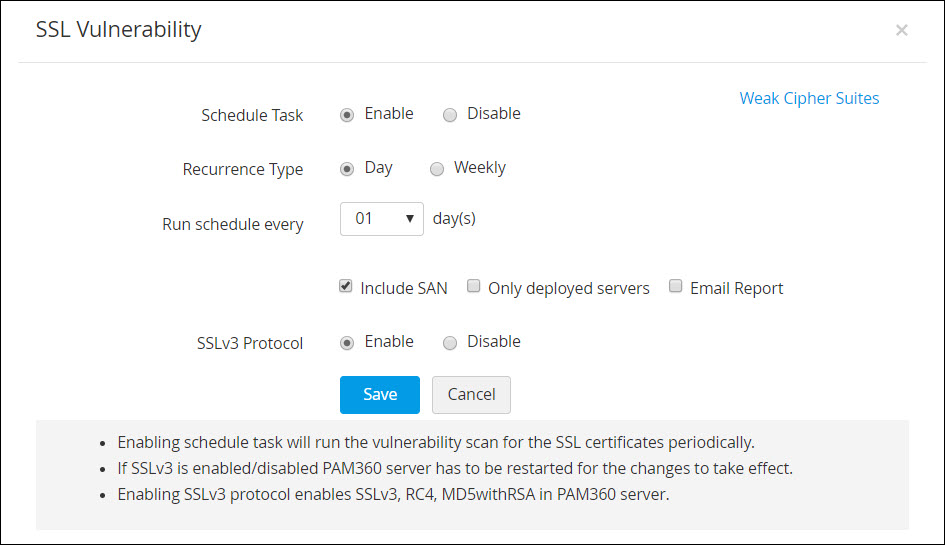The image size is (945, 545).
Task: Enable the SSLv3 Protocol radio option
Action: 347,343
